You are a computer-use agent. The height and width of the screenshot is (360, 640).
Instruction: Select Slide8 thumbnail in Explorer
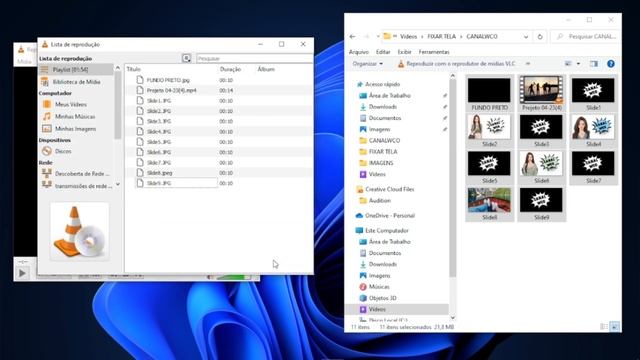489,204
